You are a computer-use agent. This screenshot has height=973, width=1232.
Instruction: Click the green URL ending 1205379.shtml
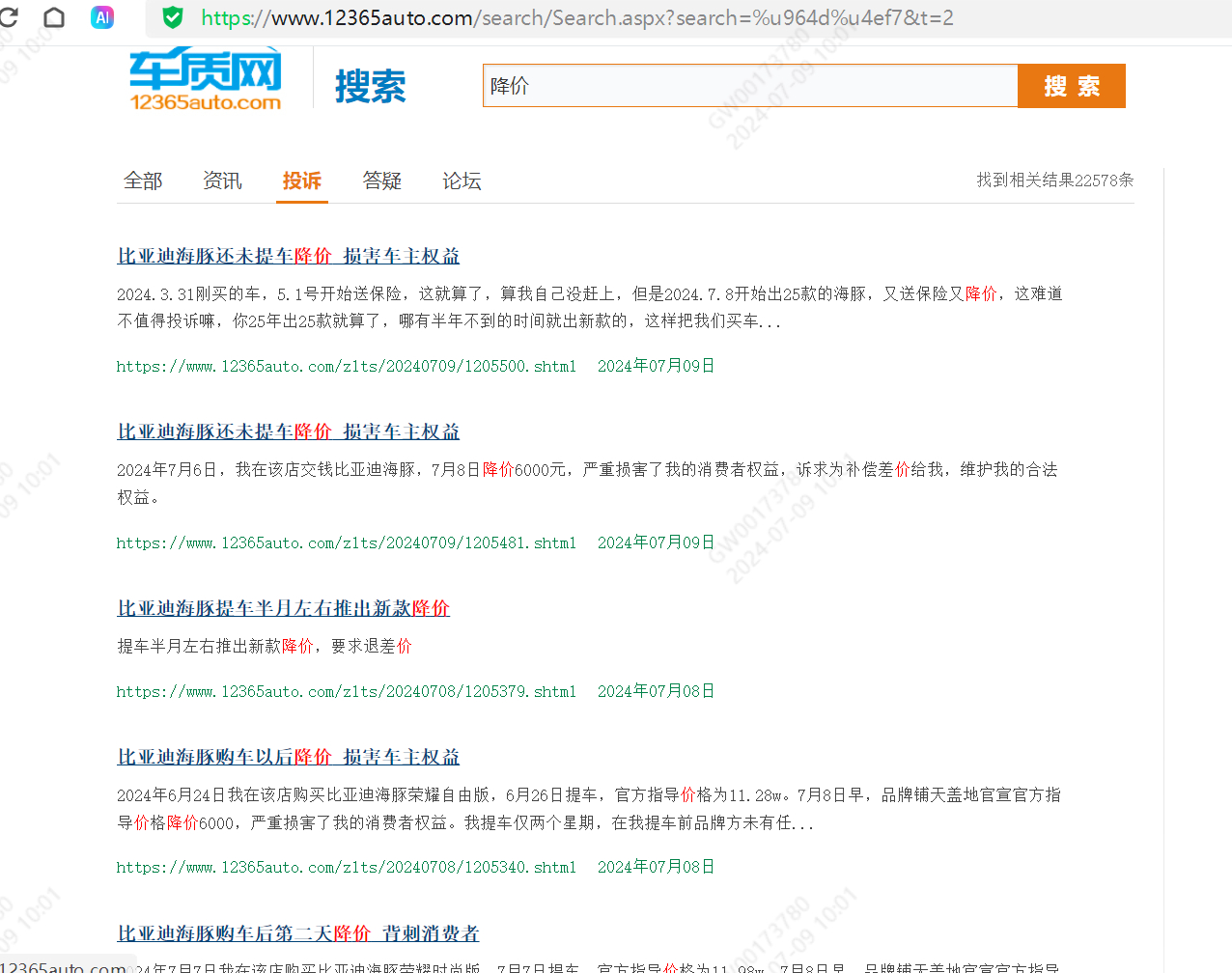point(347,691)
